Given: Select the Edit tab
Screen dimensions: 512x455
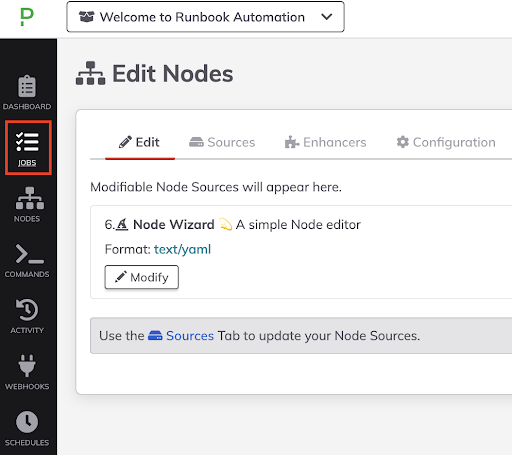Looking at the screenshot, I should click(139, 142).
